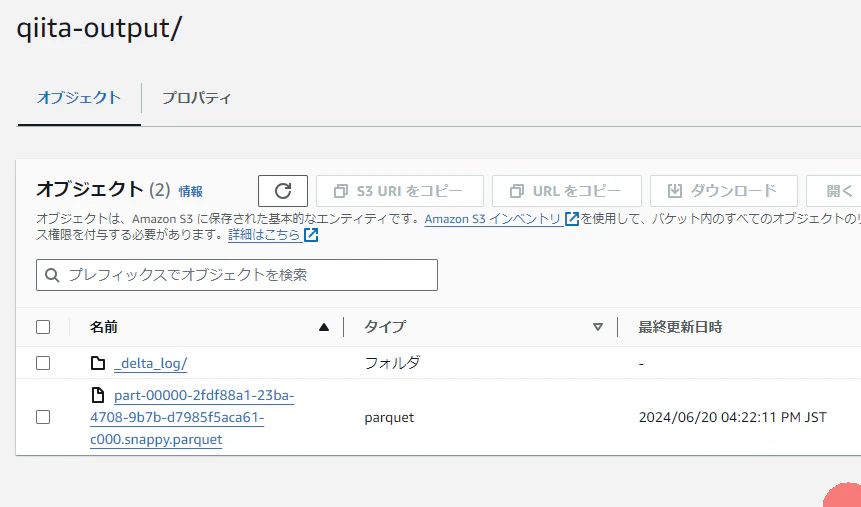The image size is (861, 507).
Task: Refresh the objects list
Action: tap(283, 191)
